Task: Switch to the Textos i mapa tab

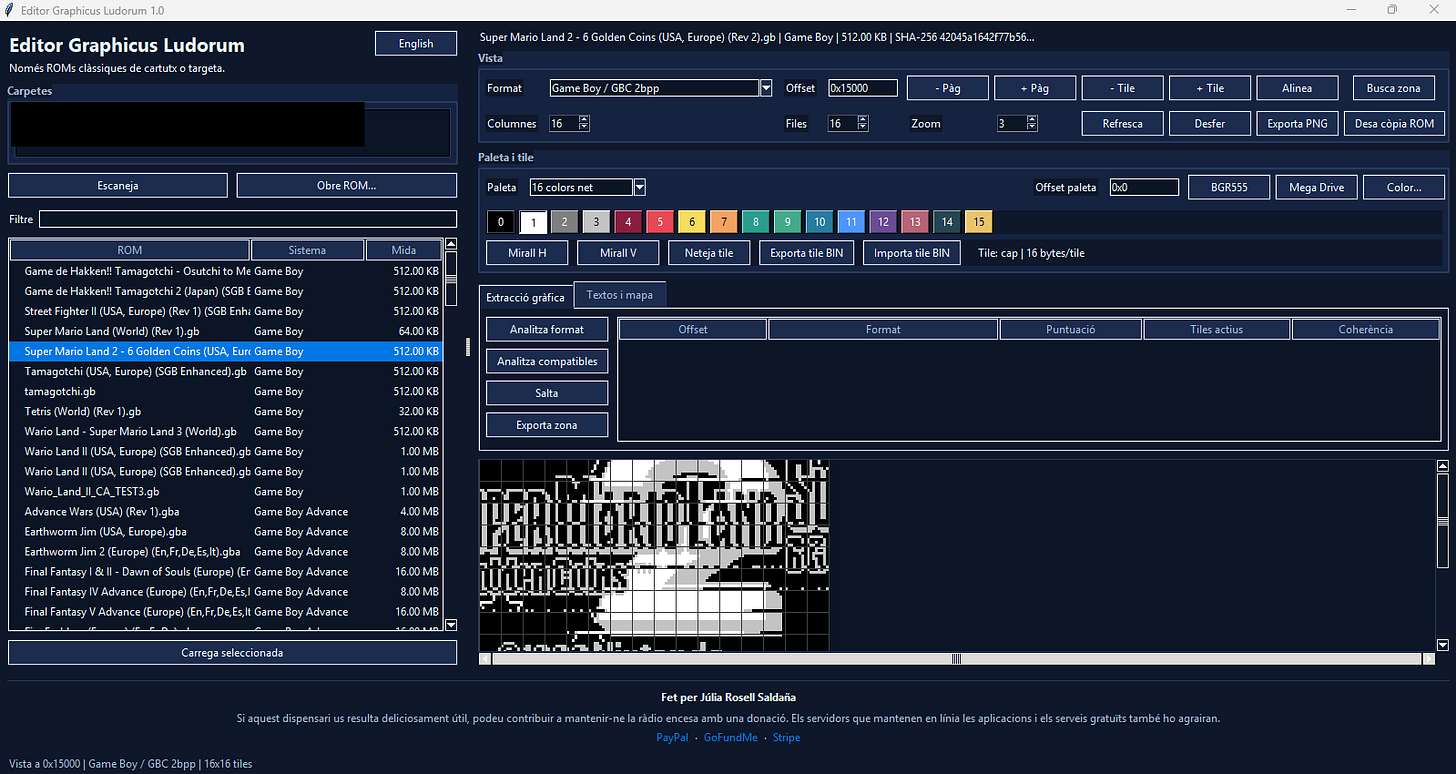Action: [620, 295]
